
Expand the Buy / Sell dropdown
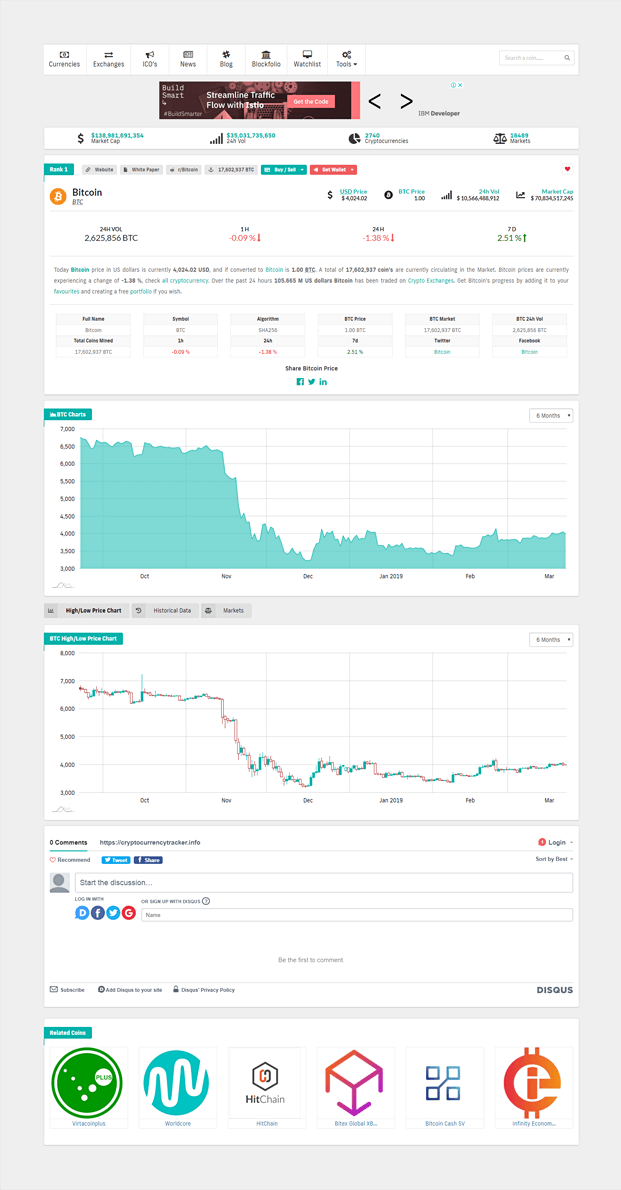[284, 170]
